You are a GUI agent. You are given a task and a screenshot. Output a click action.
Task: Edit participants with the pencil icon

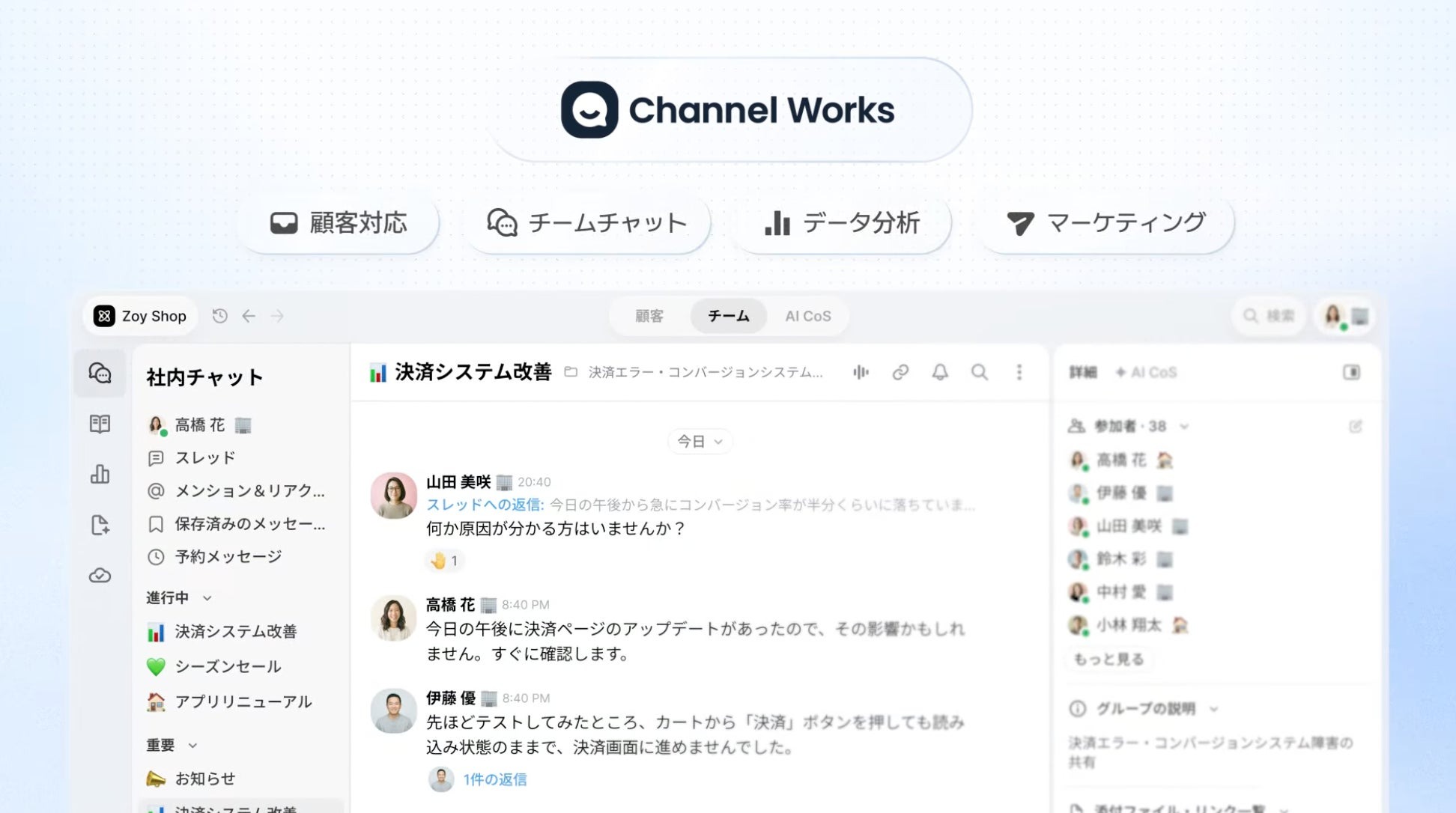(x=1356, y=427)
